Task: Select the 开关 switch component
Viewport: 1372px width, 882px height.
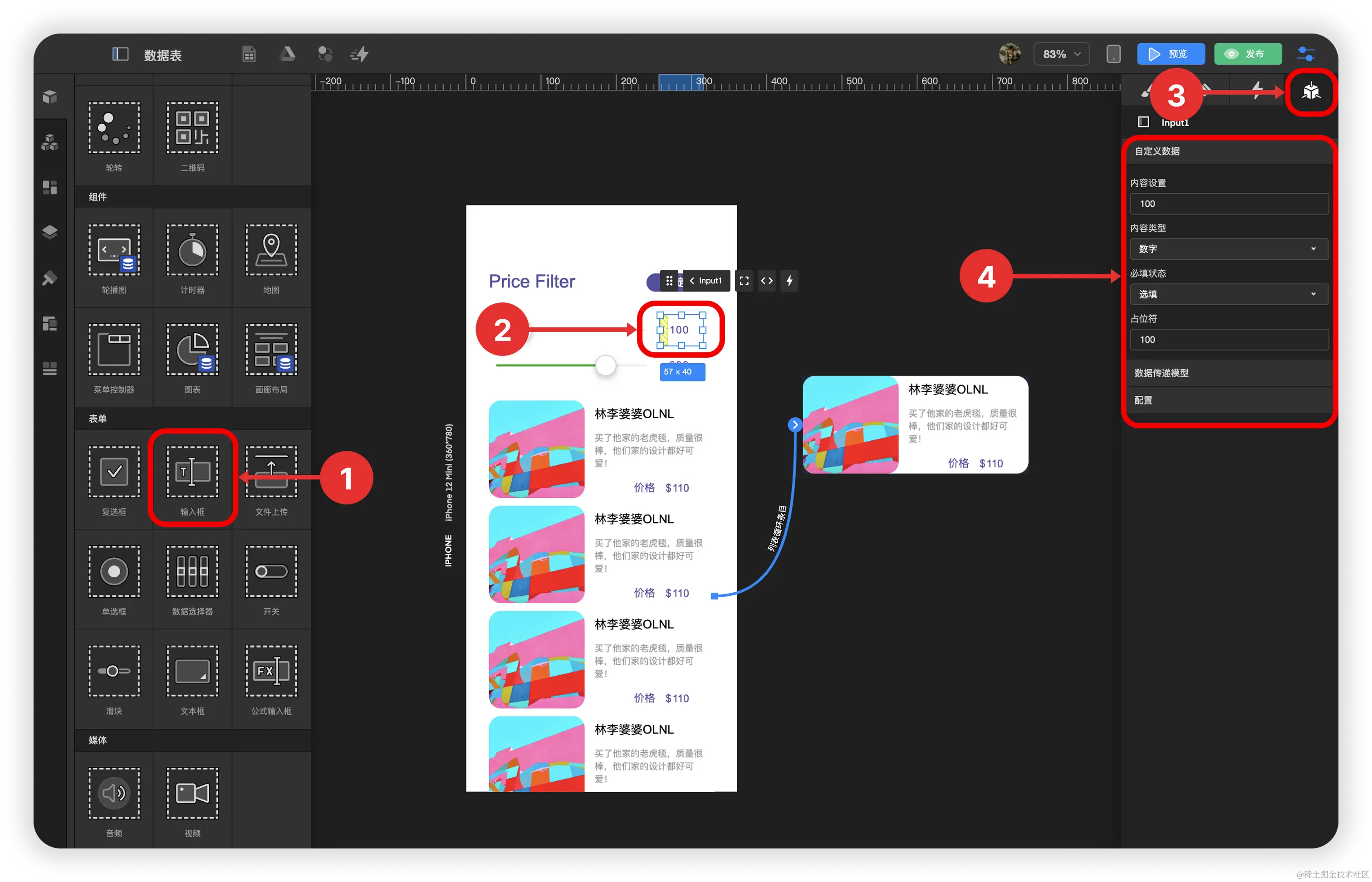Action: [x=271, y=571]
